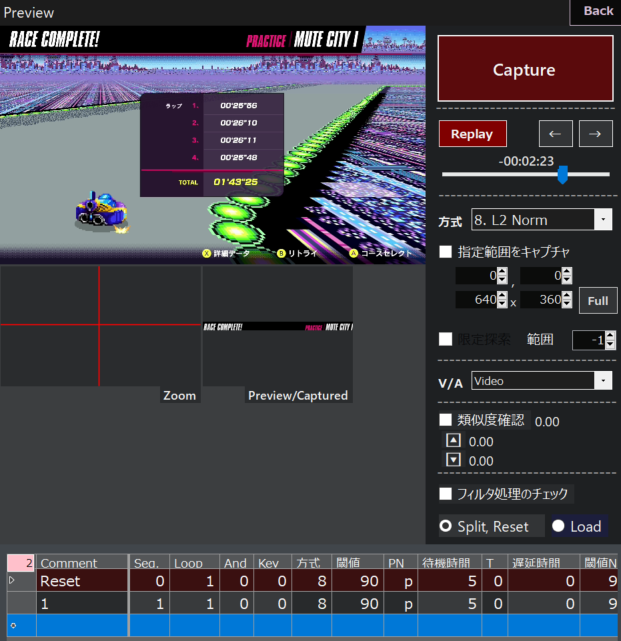Click the new-row marker in blue row
621x641 pixels.
[13, 625]
